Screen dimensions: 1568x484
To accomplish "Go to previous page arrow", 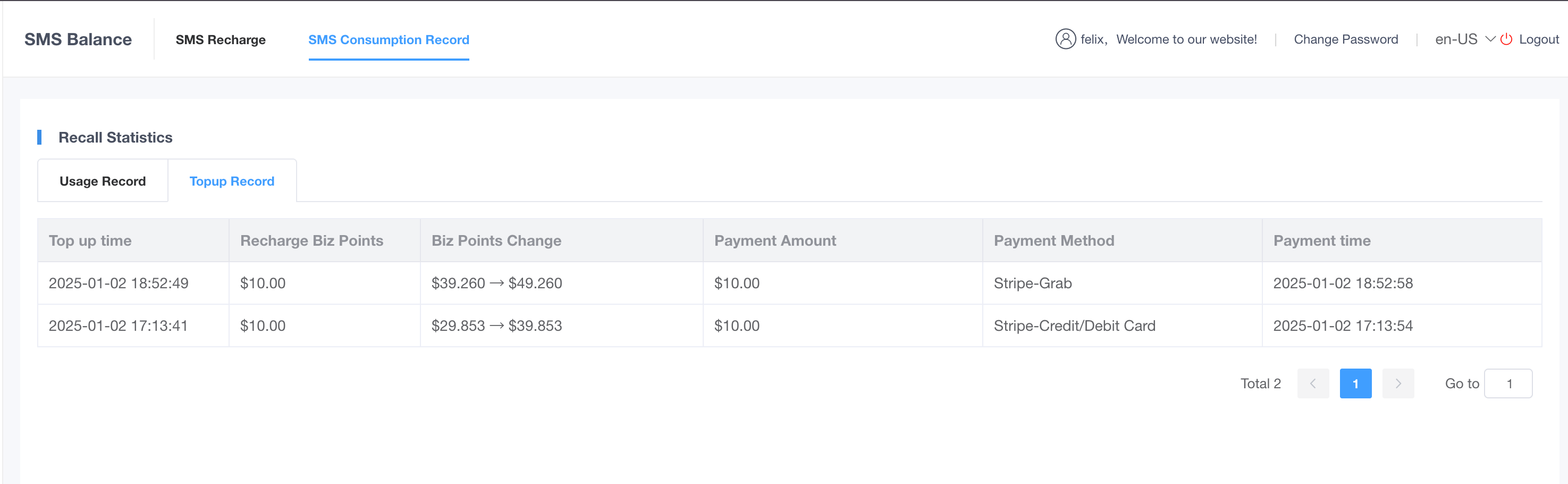I will click(1313, 383).
